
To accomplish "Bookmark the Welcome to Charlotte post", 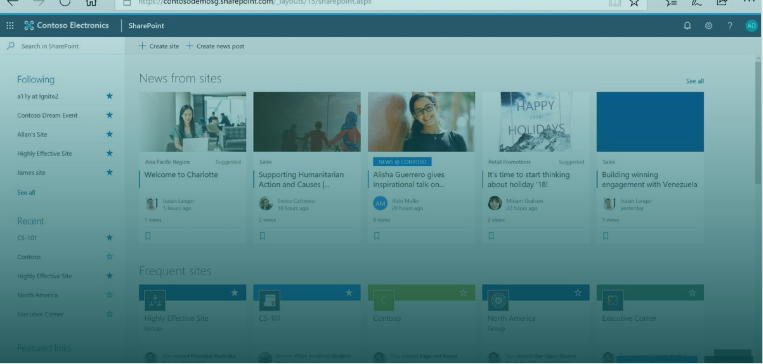I will pos(148,236).
